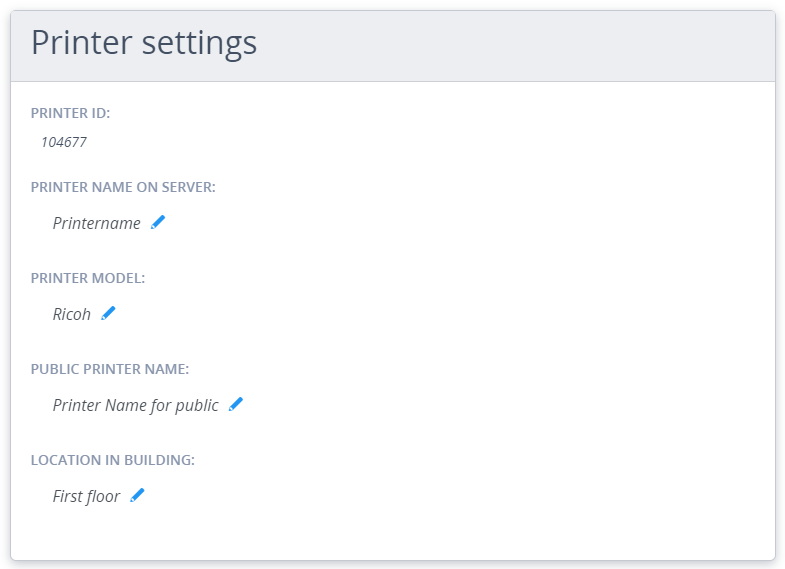
Task: Click the Printer settings heading
Action: coord(144,43)
